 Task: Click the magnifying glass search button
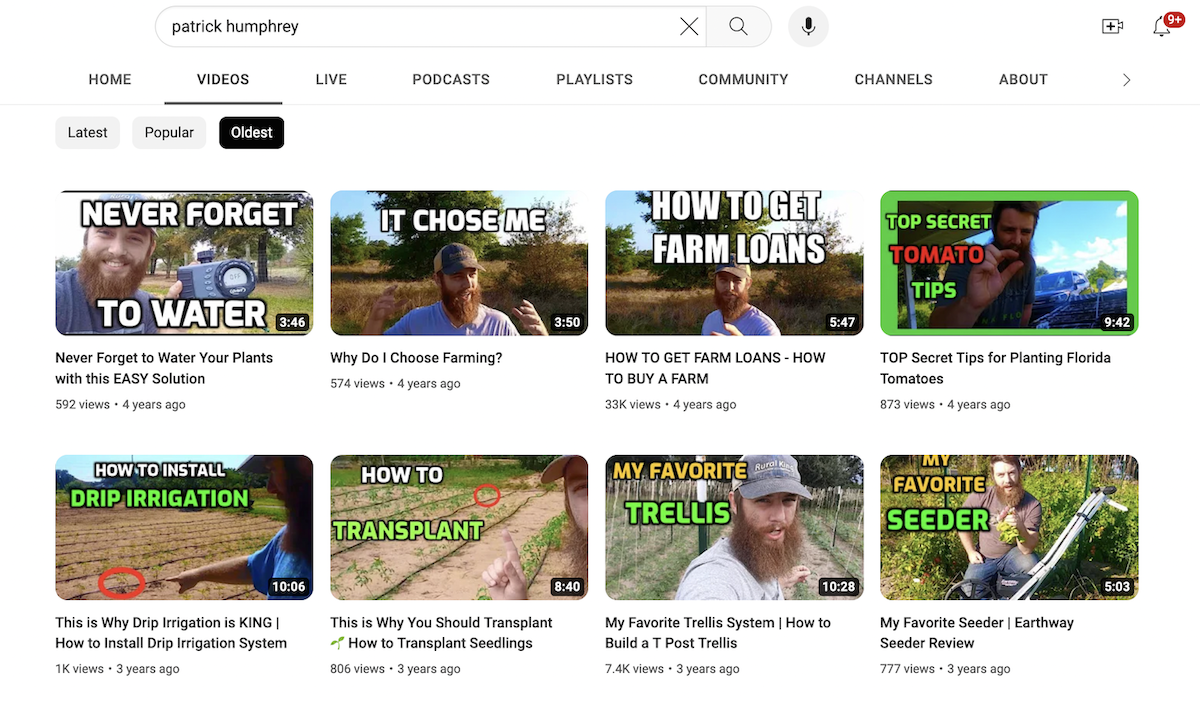point(738,27)
